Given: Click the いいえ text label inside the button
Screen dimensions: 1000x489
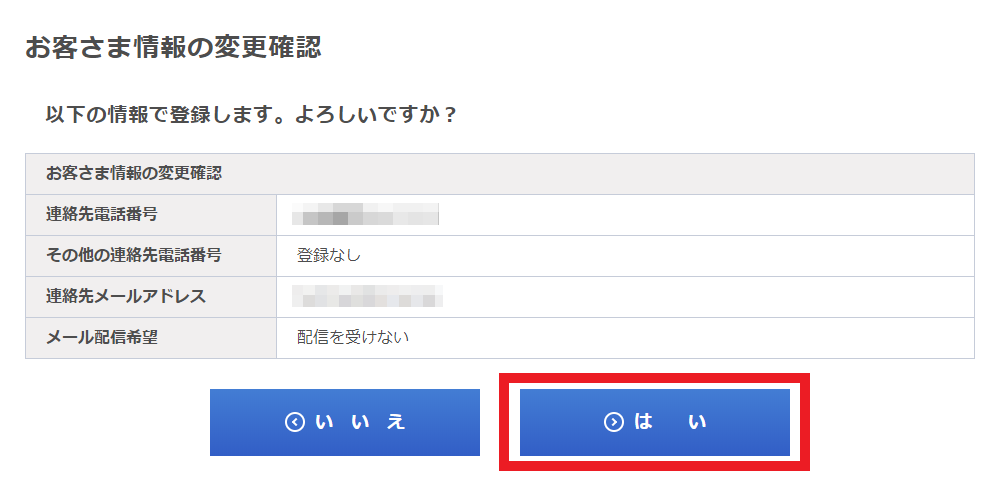Looking at the screenshot, I should tap(360, 422).
